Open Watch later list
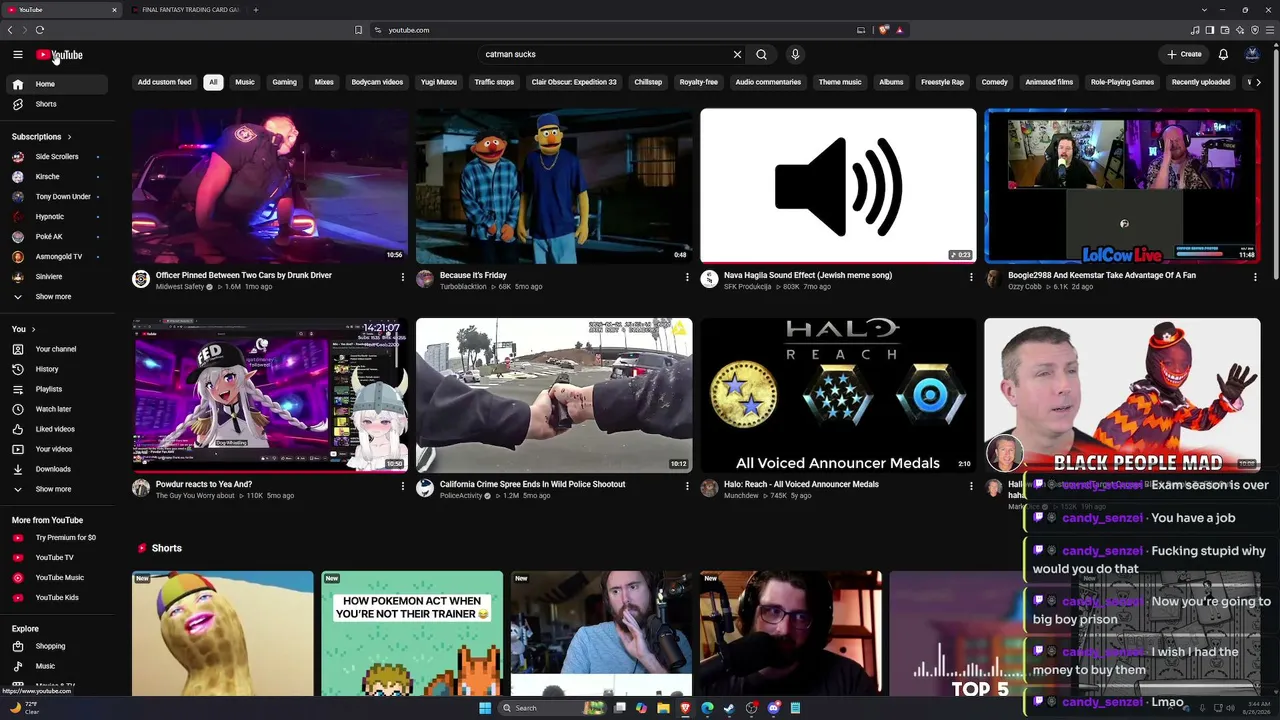Screen dimensions: 1280x720 point(56,409)
